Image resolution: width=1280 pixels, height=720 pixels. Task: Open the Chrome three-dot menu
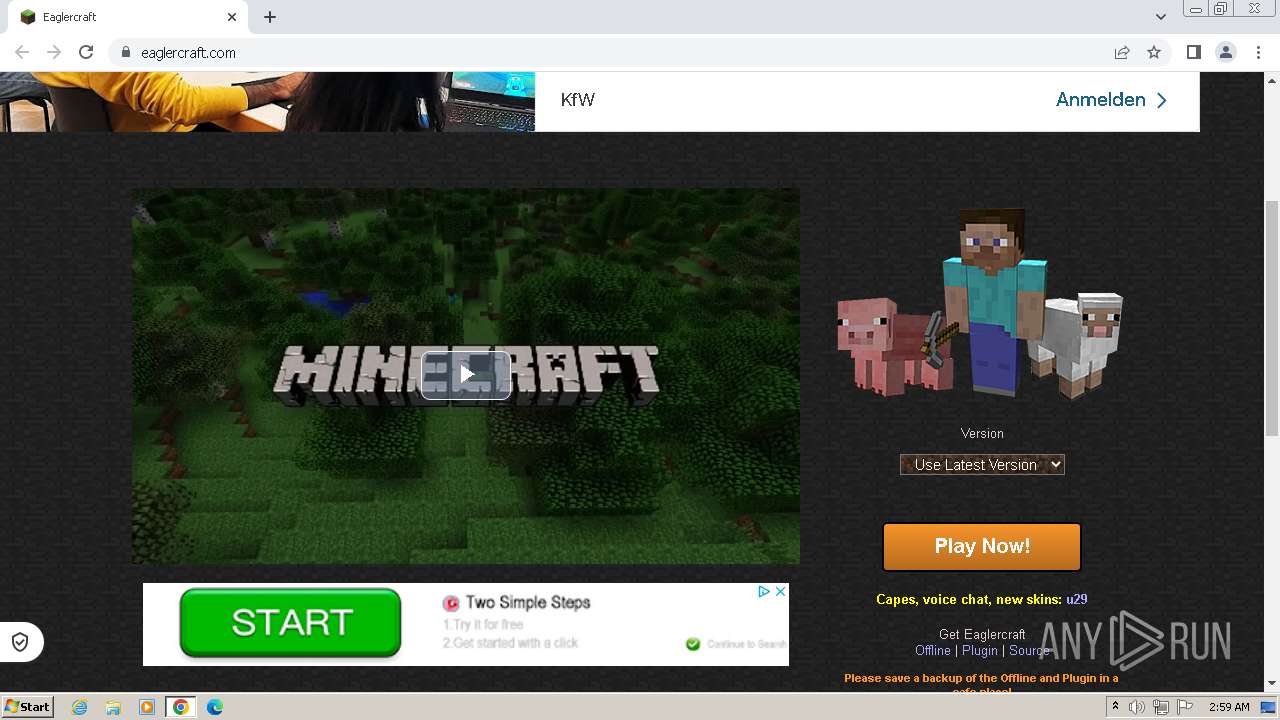(x=1258, y=52)
